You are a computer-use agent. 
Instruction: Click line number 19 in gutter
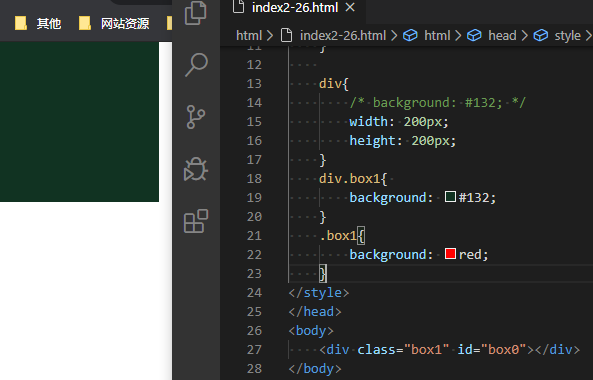254,197
